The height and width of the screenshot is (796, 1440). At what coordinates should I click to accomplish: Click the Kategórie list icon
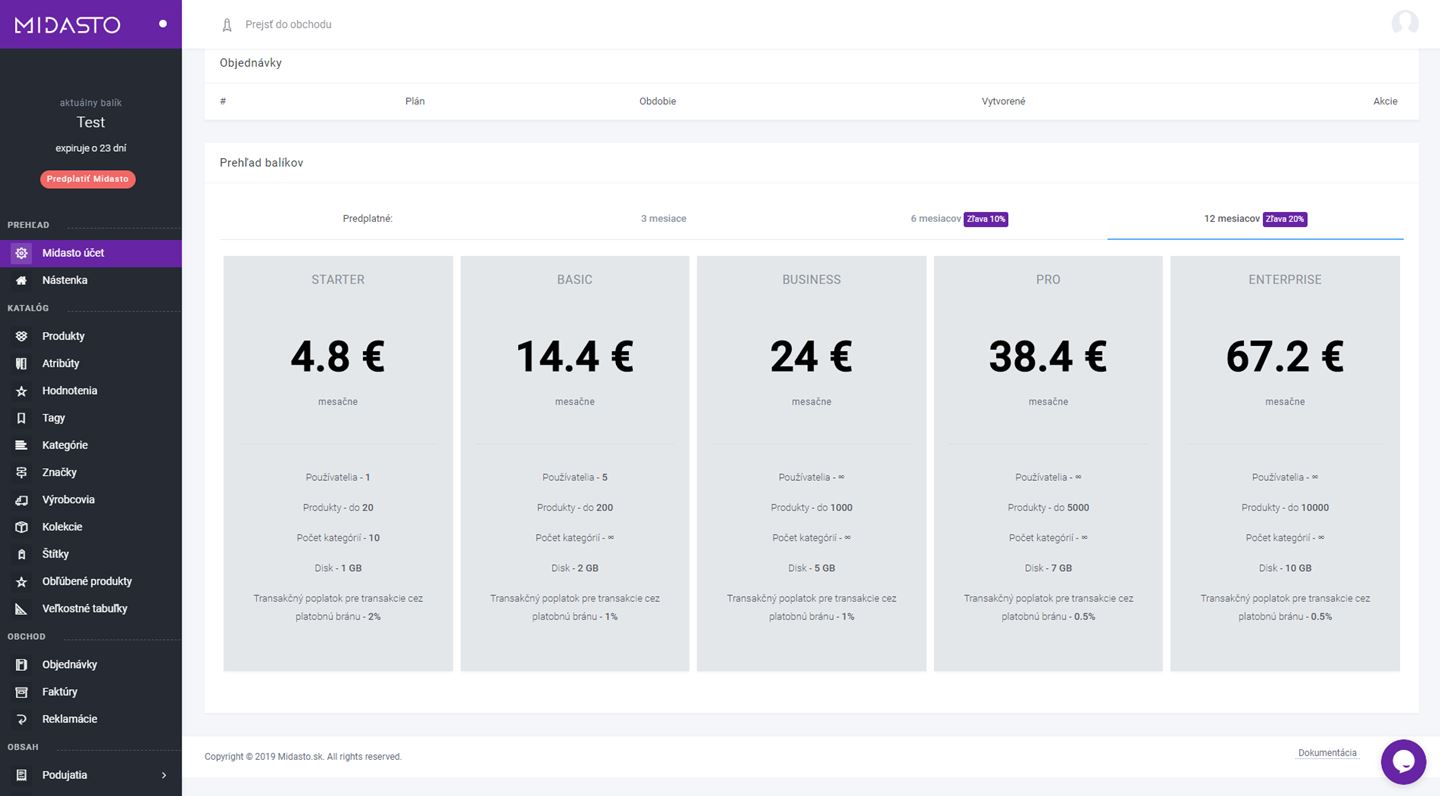coord(21,445)
